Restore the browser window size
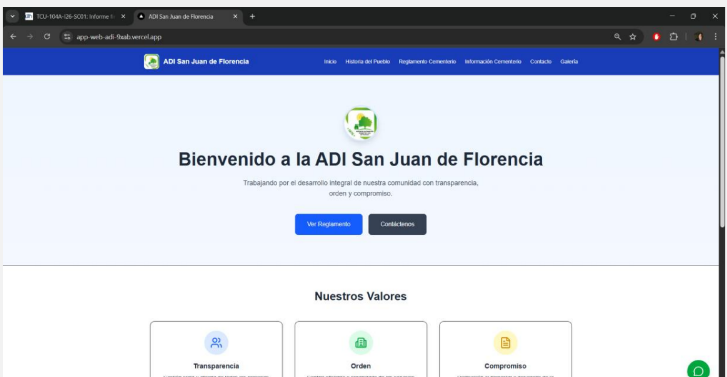 693,16
